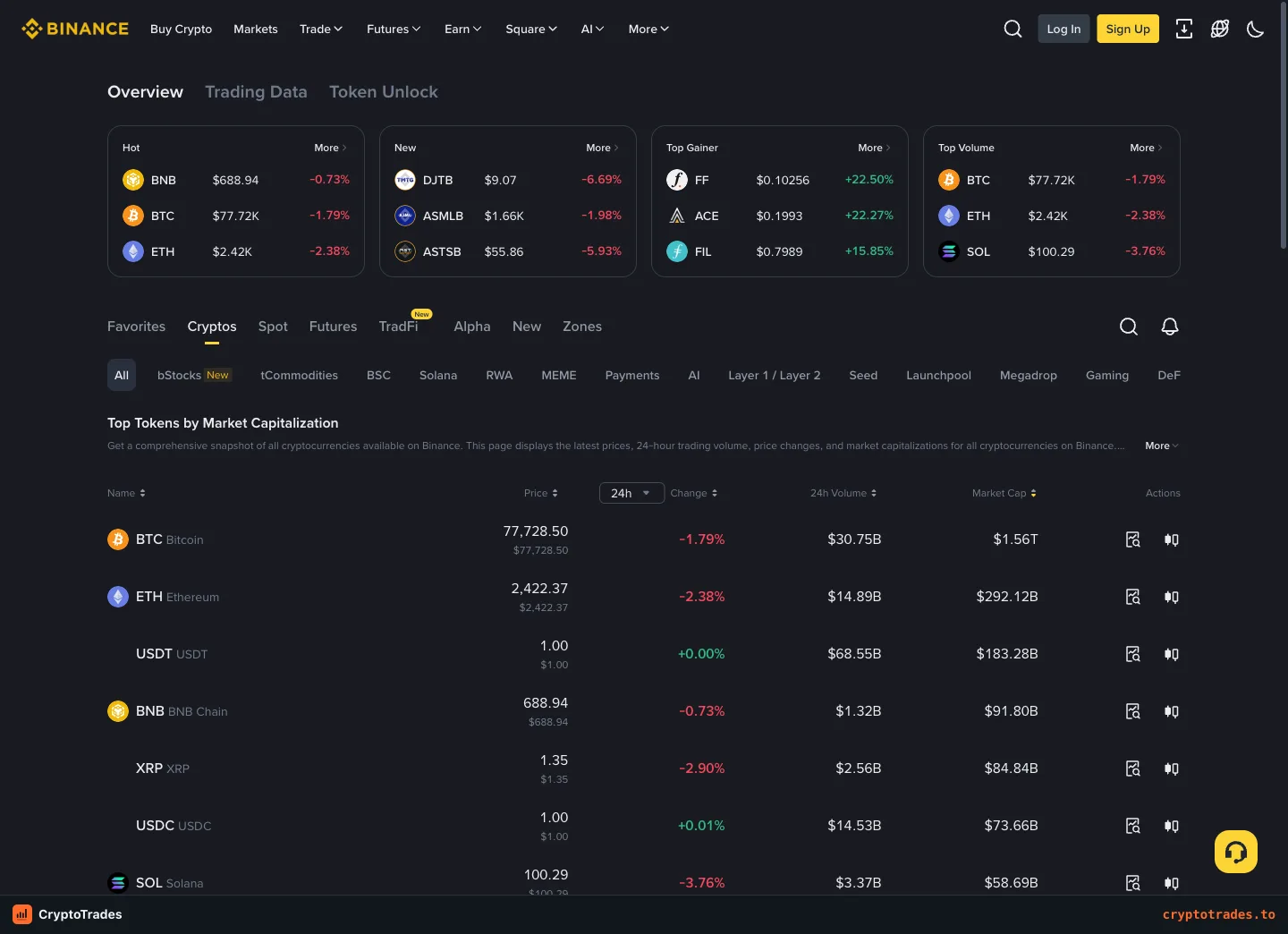Expand the Trade menu
This screenshot has height=934, width=1288.
click(x=321, y=29)
